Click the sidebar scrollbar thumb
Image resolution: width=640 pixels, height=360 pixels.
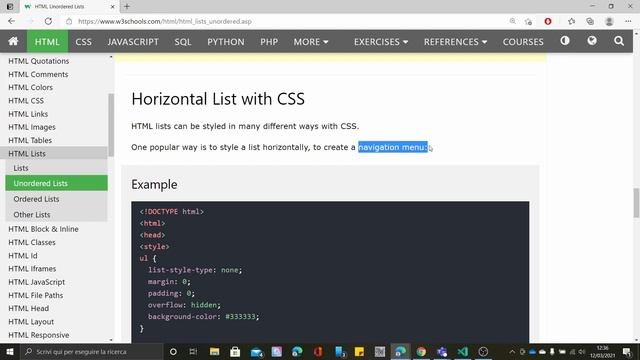point(111,125)
